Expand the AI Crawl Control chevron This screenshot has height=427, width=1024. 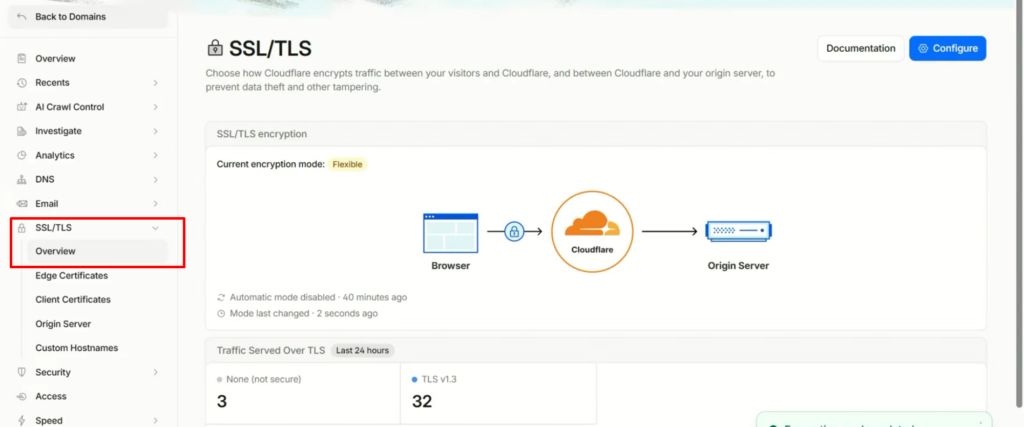[155, 107]
